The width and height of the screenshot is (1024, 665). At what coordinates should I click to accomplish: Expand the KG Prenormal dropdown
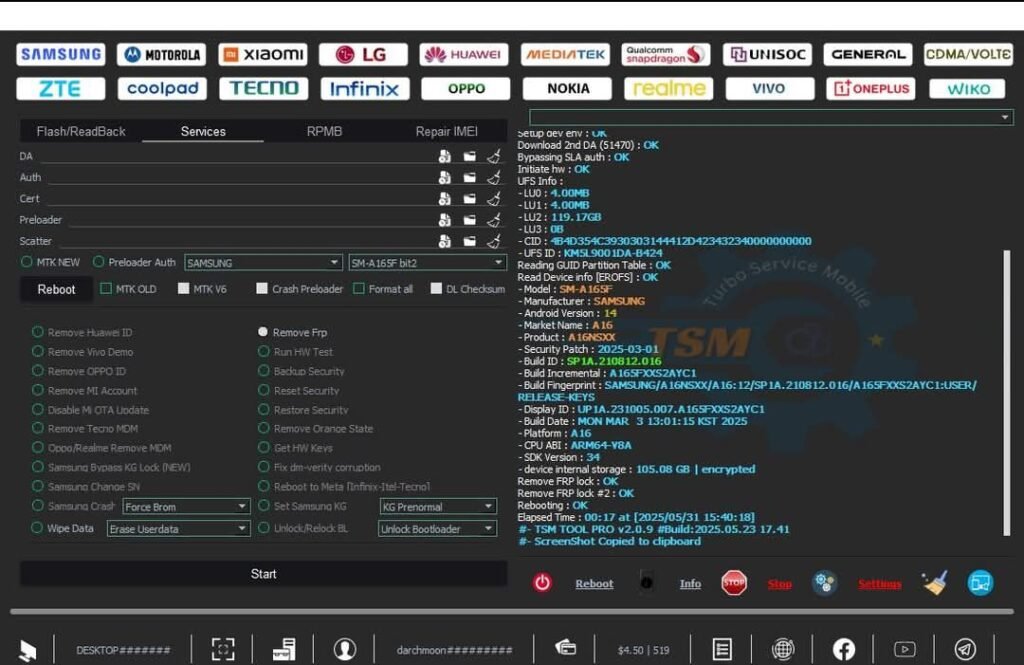pyautogui.click(x=438, y=506)
